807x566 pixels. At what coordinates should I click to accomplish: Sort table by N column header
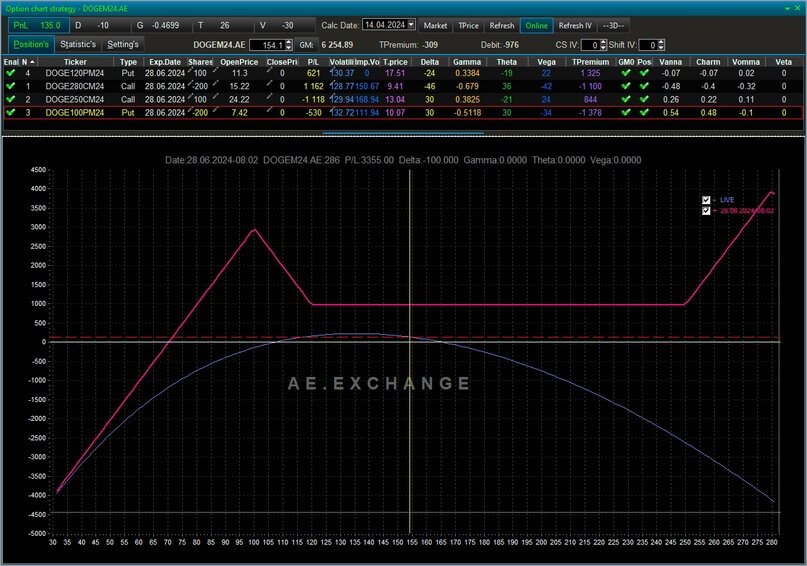(x=28, y=62)
